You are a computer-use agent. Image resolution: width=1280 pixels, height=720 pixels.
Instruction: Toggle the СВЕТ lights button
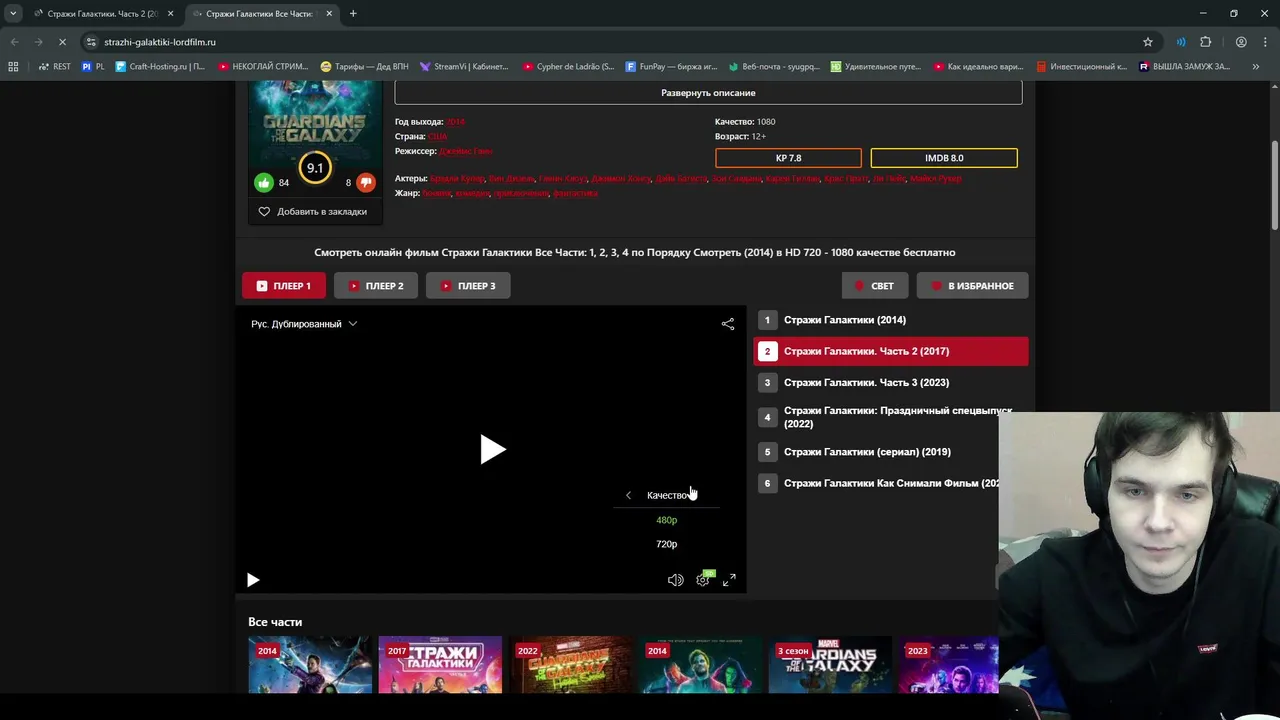pos(875,286)
